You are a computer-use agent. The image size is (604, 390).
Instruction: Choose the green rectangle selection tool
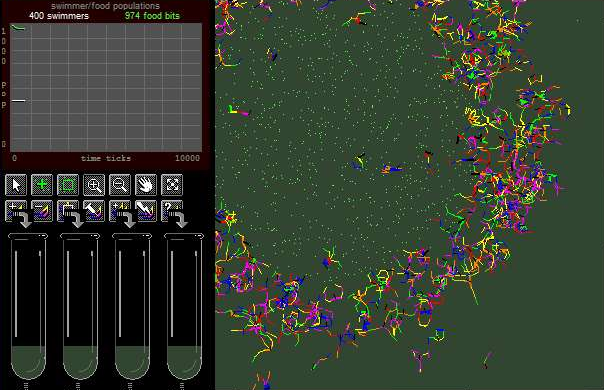(x=68, y=185)
